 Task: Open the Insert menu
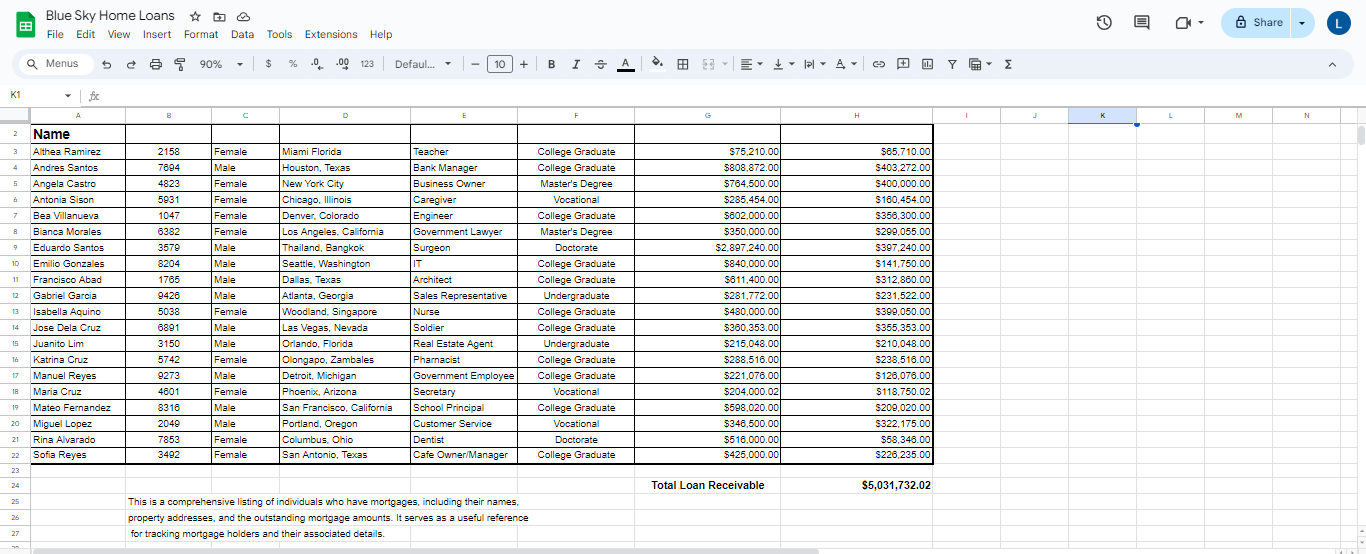click(157, 34)
